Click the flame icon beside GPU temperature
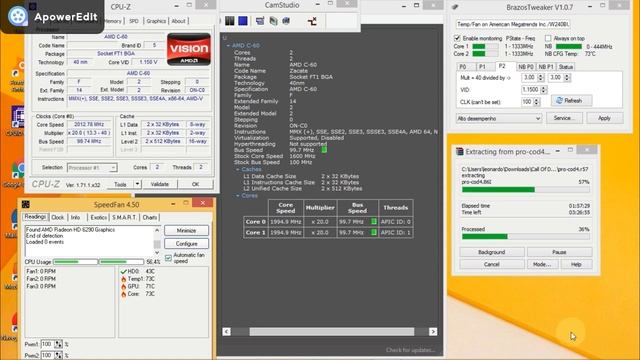This screenshot has height=360, width=640. [123, 287]
